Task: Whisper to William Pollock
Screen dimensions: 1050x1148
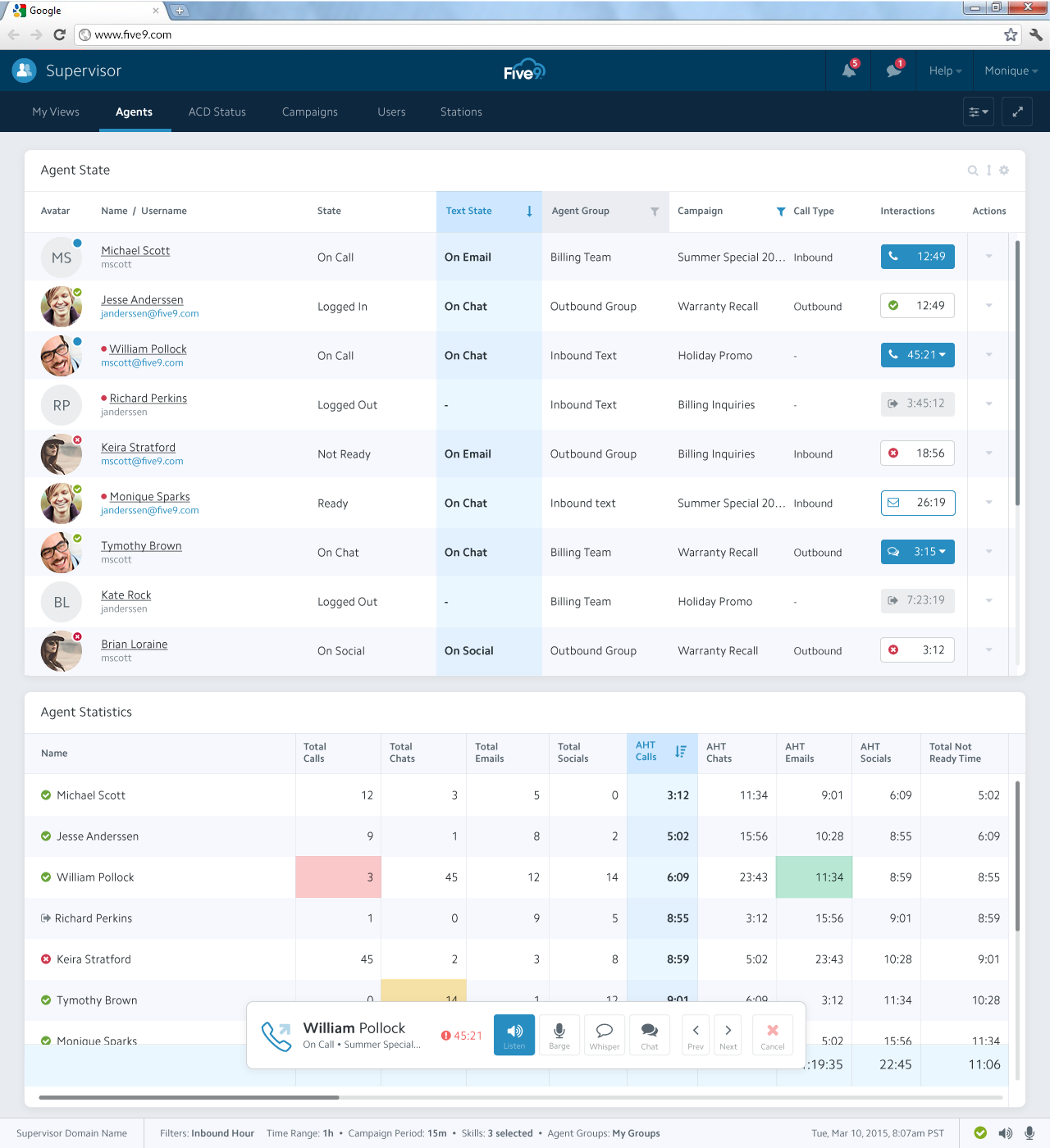Action: pos(605,1034)
